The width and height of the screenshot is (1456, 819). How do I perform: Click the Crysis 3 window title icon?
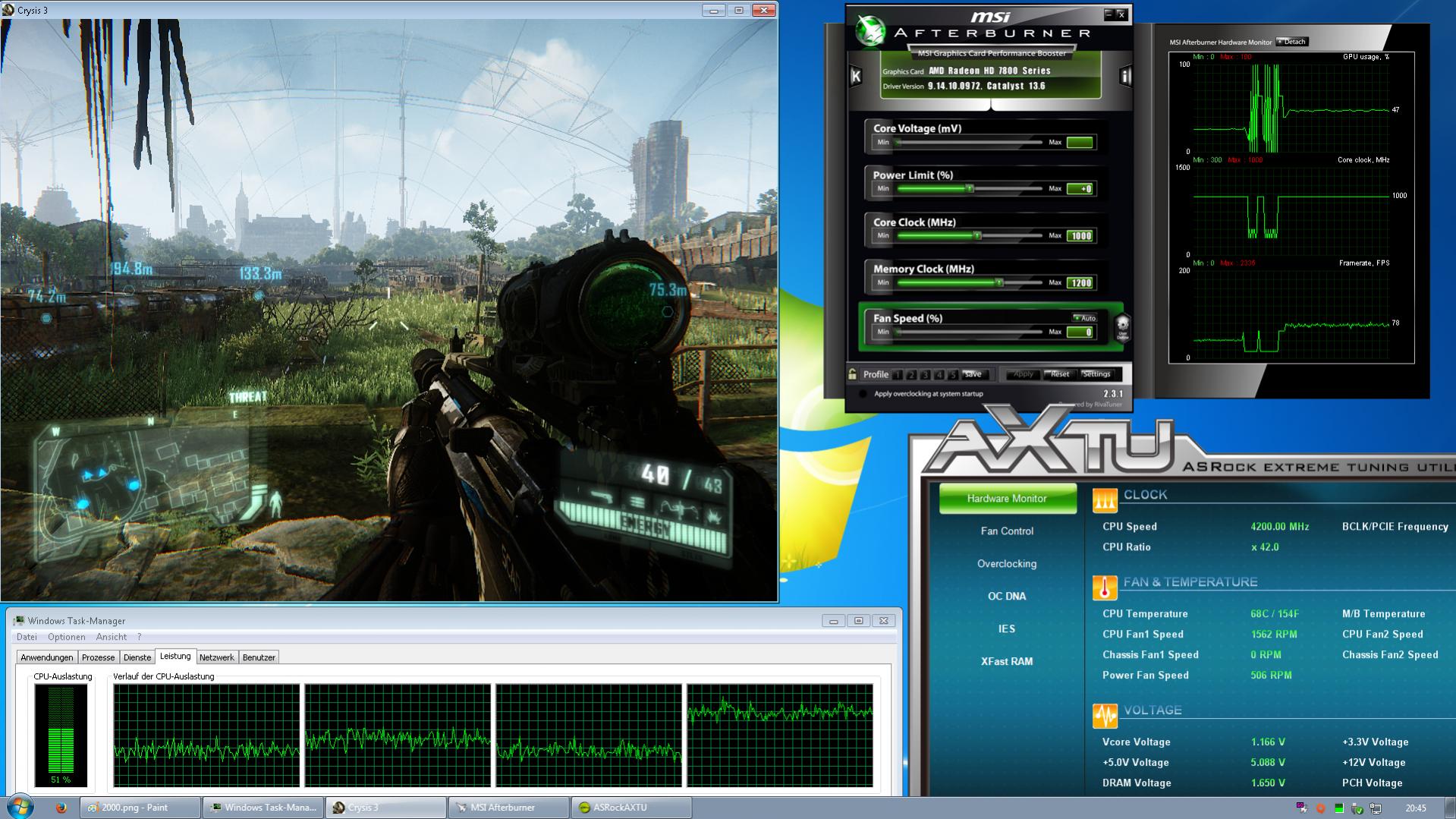[x=8, y=10]
